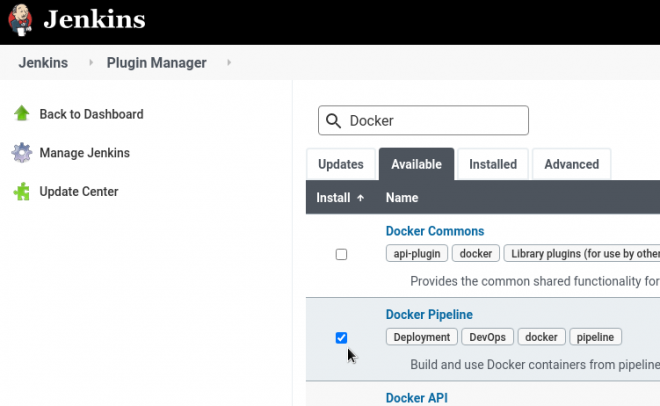Uncheck the Docker Pipeline install checkbox
The width and height of the screenshot is (660, 406).
pyautogui.click(x=341, y=338)
